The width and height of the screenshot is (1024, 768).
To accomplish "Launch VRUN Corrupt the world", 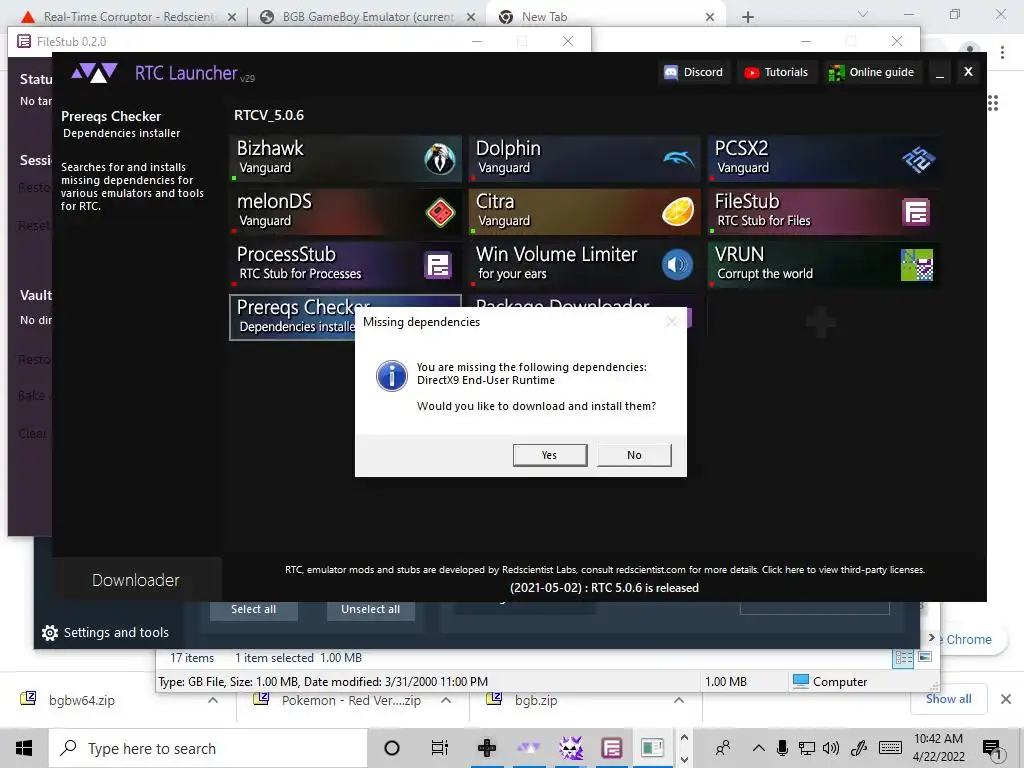I will coord(824,264).
